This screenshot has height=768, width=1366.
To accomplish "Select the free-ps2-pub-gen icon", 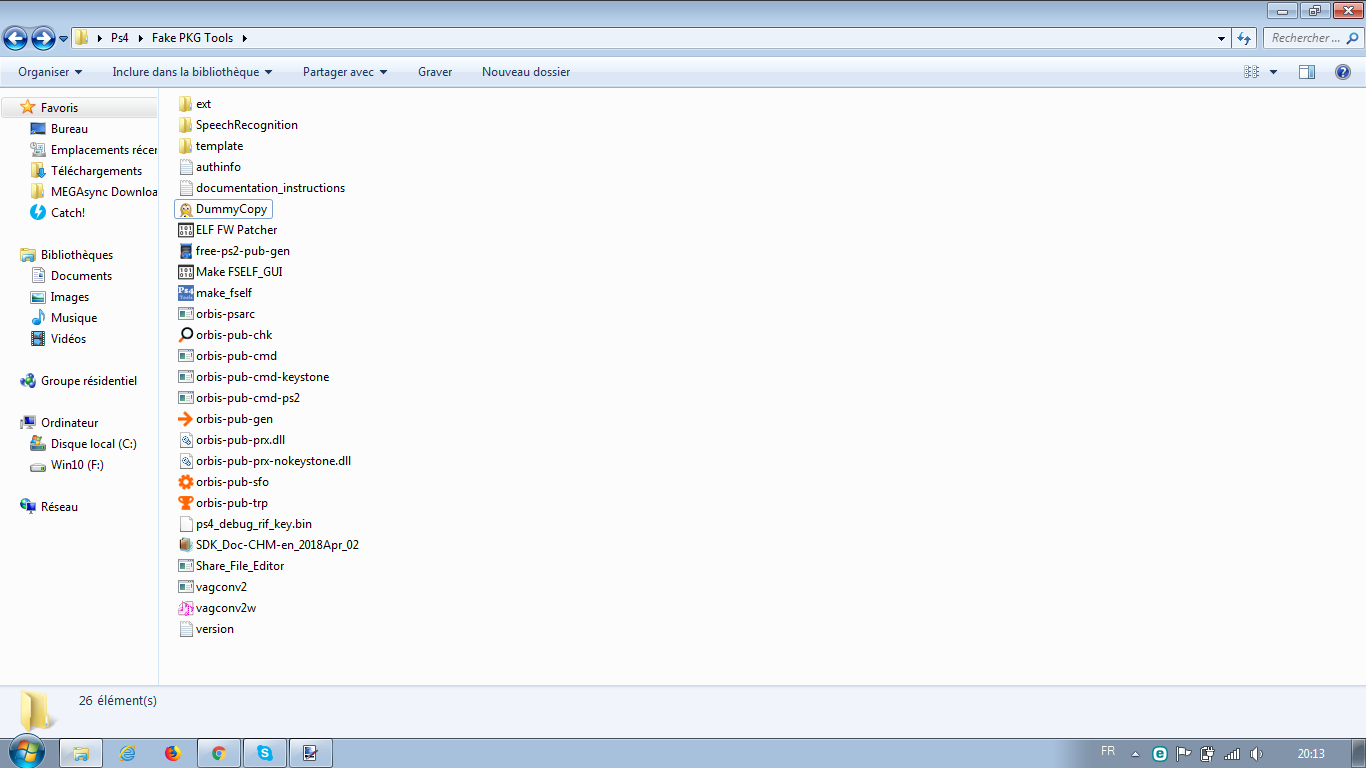I will pyautogui.click(x=185, y=251).
